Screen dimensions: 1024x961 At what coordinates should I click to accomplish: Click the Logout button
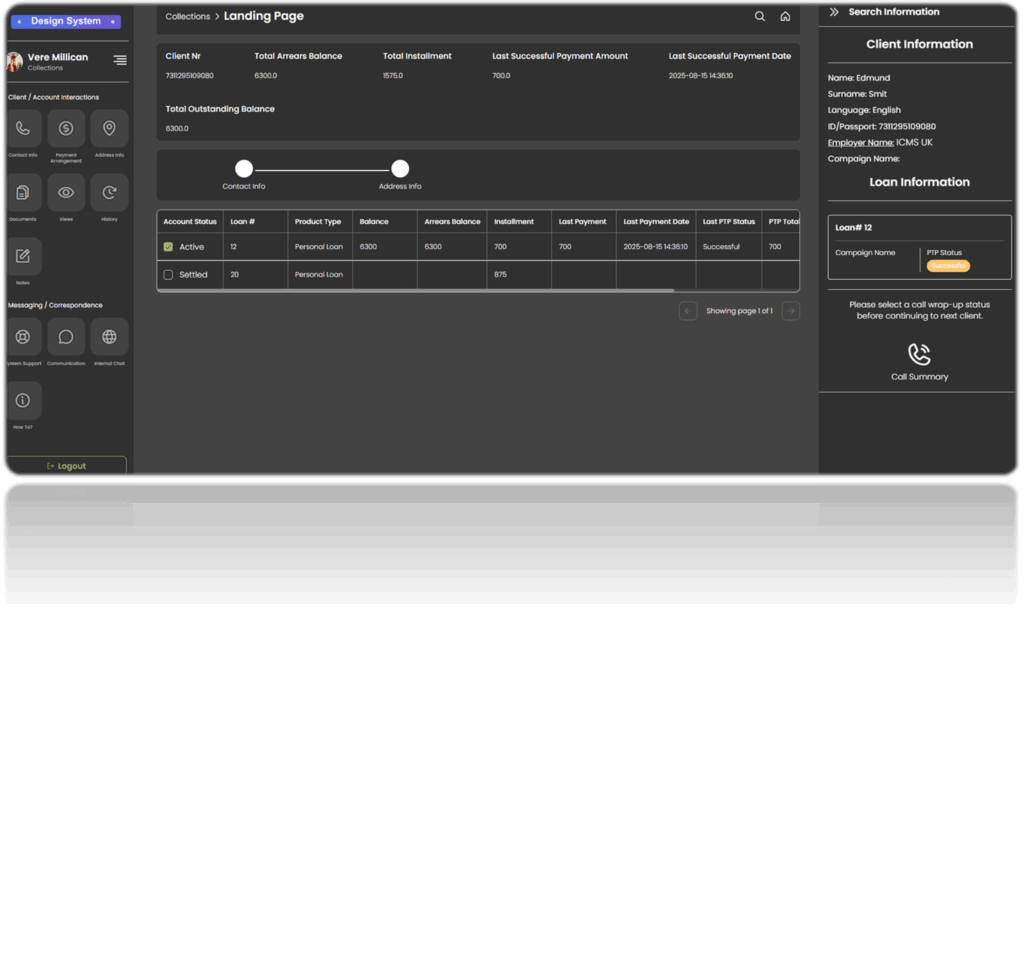[x=66, y=466]
